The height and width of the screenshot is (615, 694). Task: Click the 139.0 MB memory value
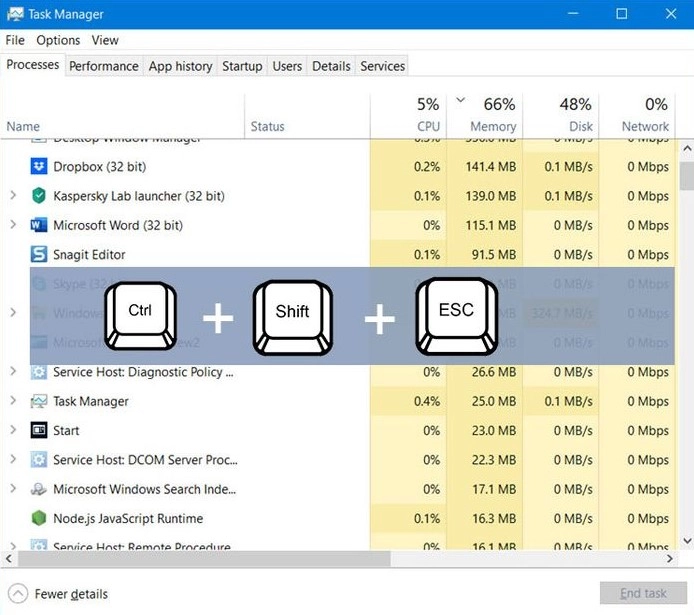pos(490,196)
